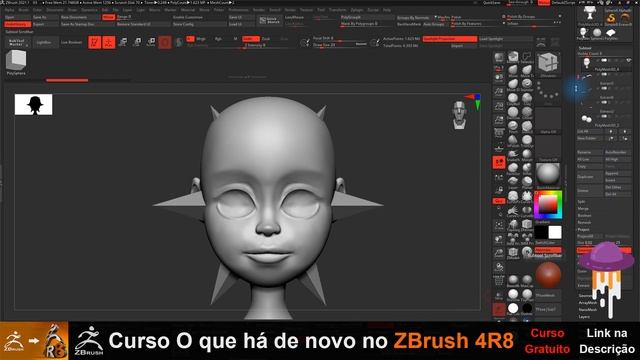Select the Sphere3D tool icon
Image resolution: width=640 pixels, height=360 pixels.
pyautogui.click(x=597, y=33)
